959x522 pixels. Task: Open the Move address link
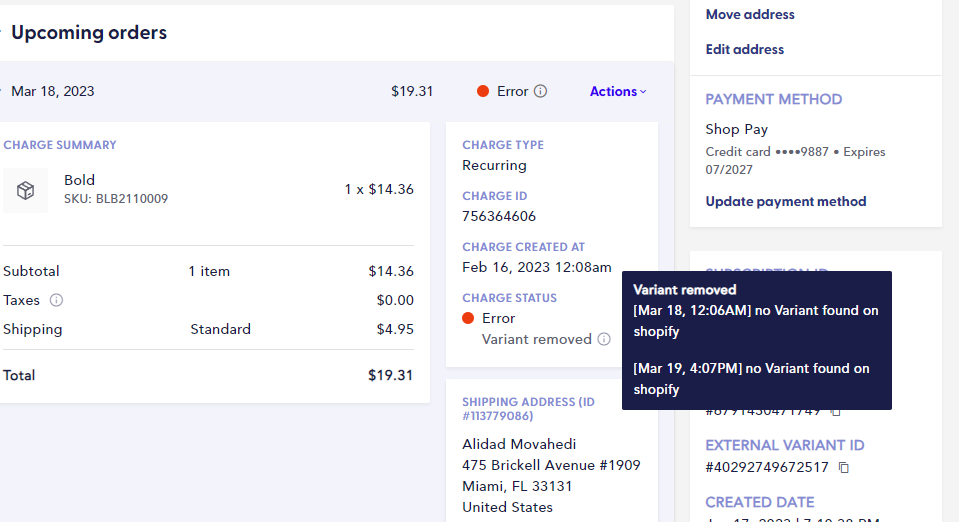(750, 14)
